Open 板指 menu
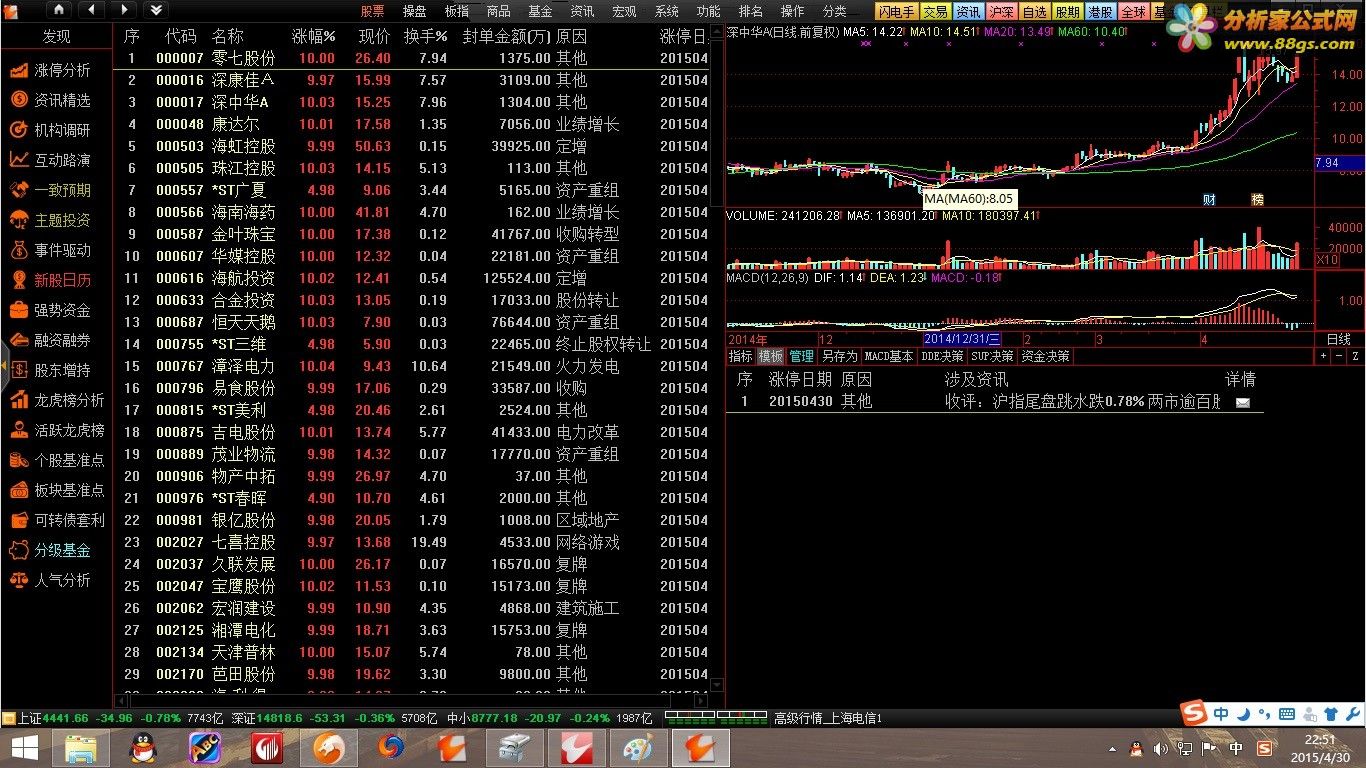This screenshot has width=1366, height=768. (456, 11)
